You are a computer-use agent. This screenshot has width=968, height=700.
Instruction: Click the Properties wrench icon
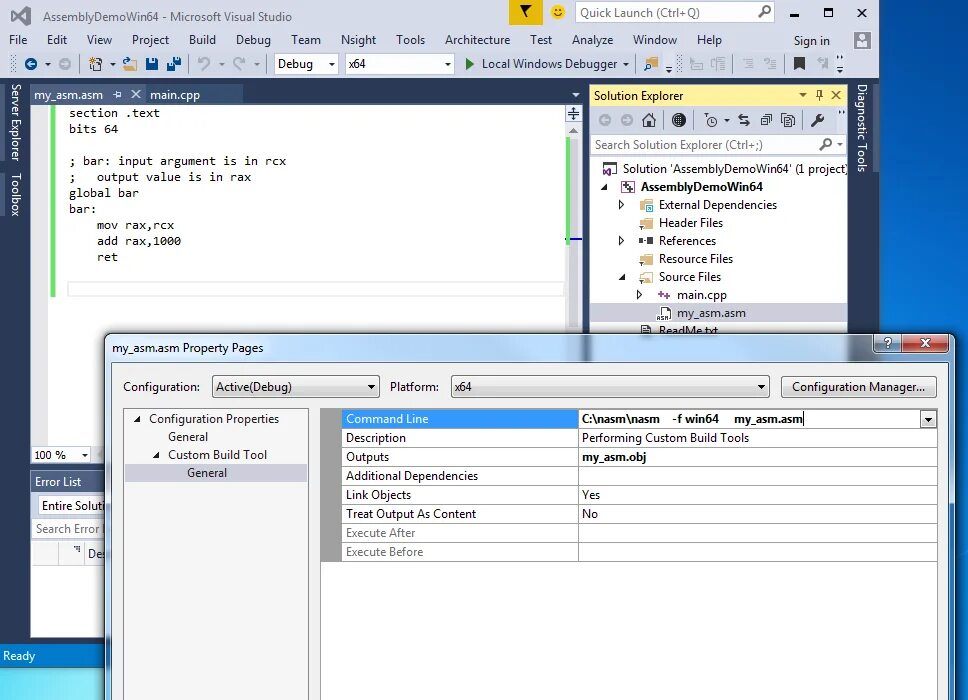coord(818,120)
